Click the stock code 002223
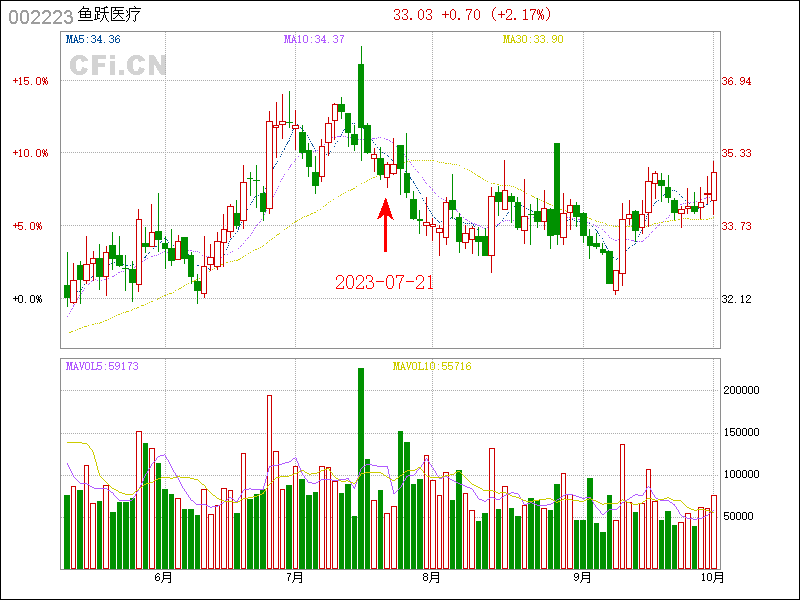The image size is (800, 600). (x=41, y=17)
